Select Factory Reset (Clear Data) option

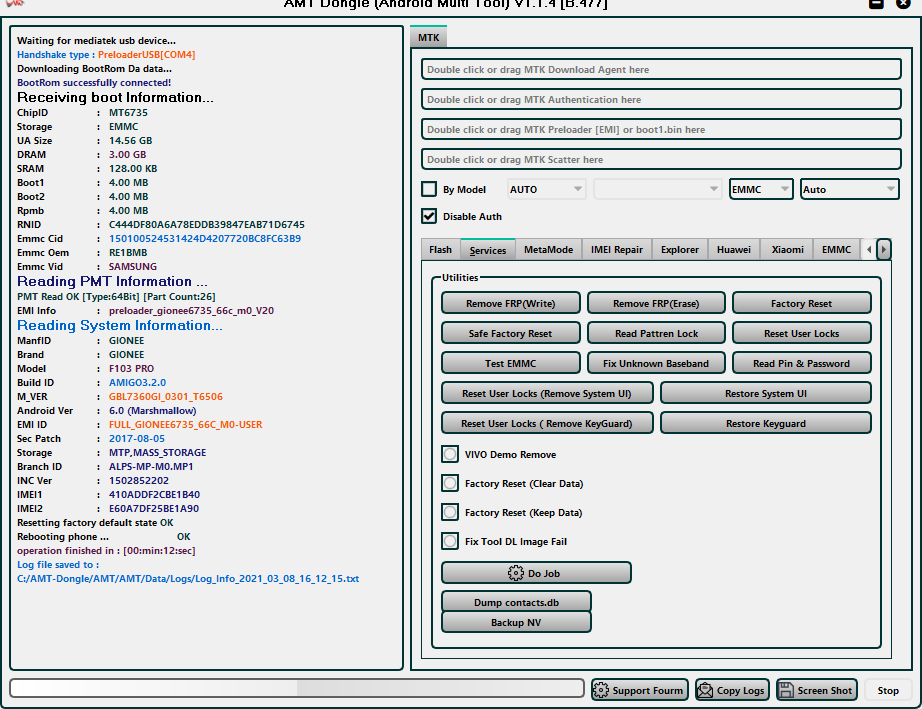(450, 483)
